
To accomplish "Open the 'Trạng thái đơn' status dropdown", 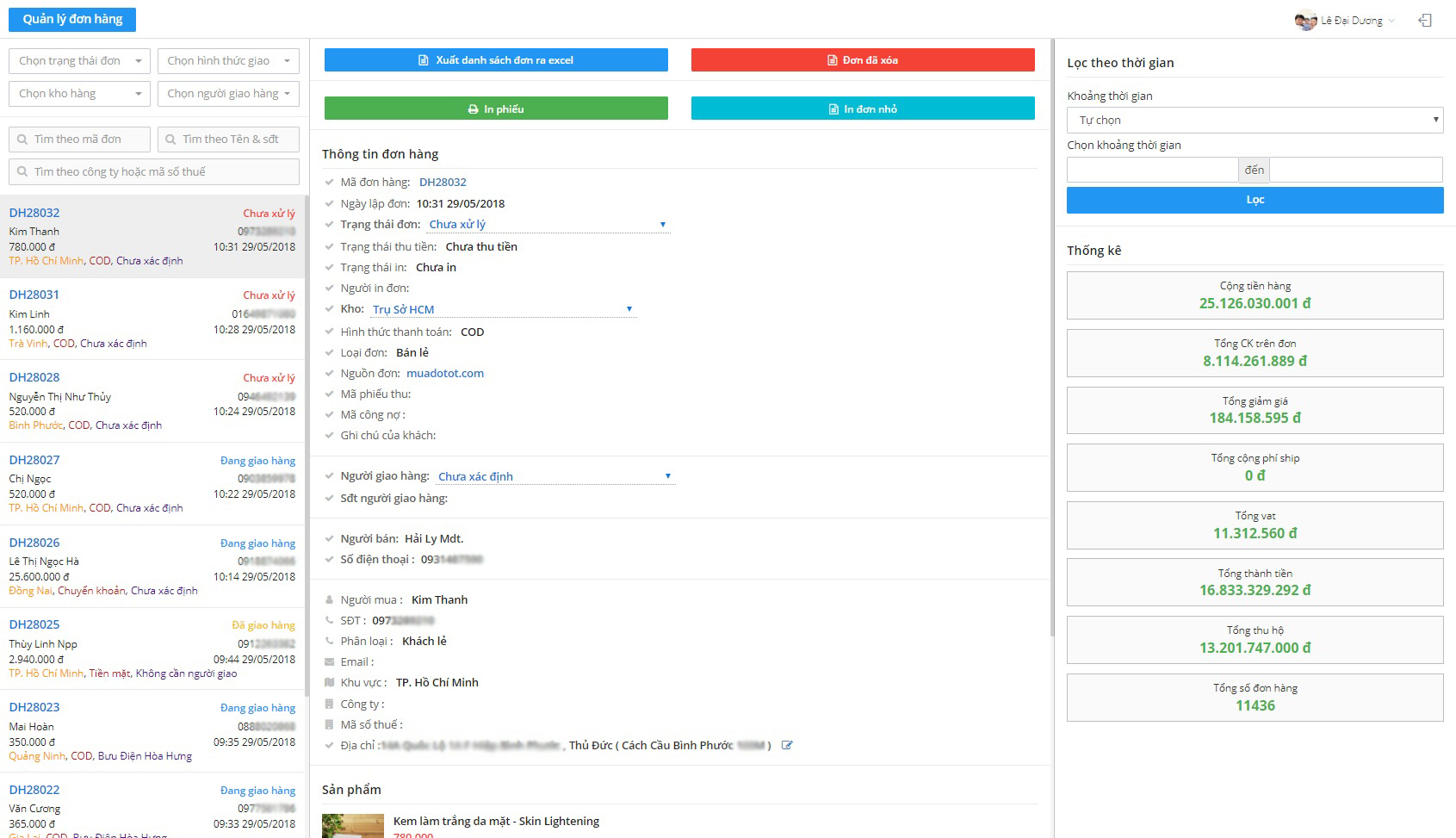I will pos(548,225).
